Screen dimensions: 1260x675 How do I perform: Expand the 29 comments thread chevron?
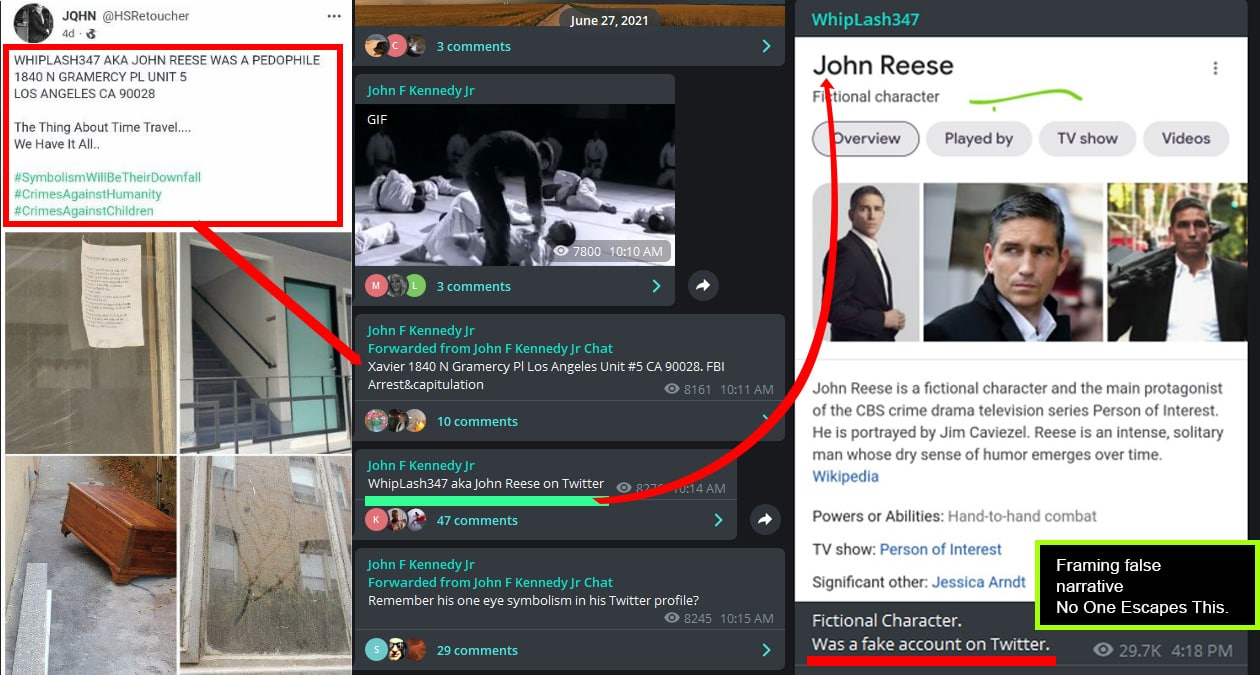[766, 650]
